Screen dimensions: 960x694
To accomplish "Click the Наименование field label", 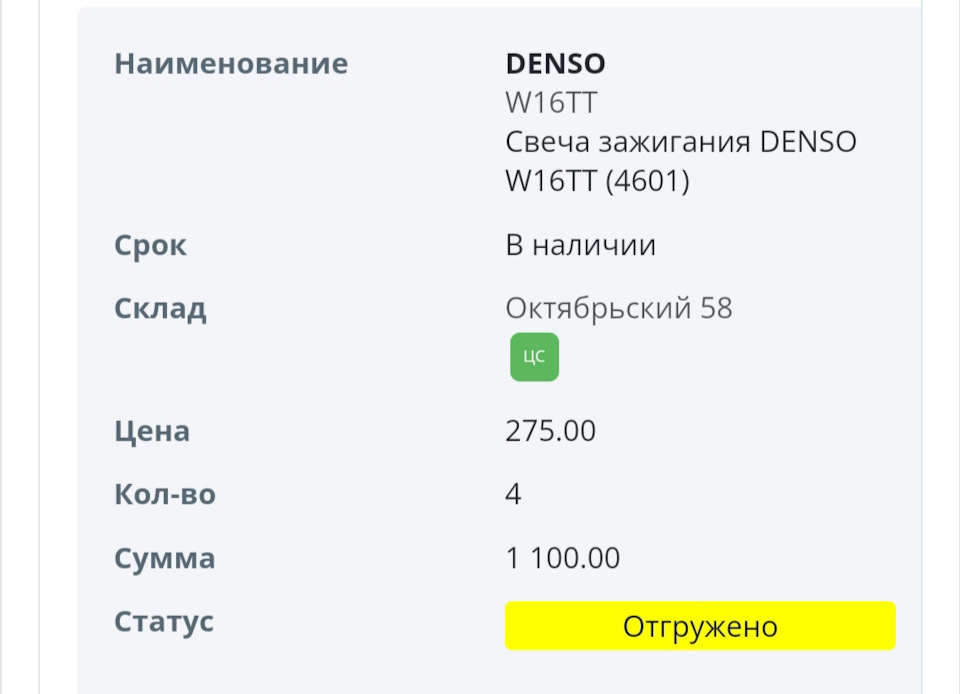I will pos(231,64).
